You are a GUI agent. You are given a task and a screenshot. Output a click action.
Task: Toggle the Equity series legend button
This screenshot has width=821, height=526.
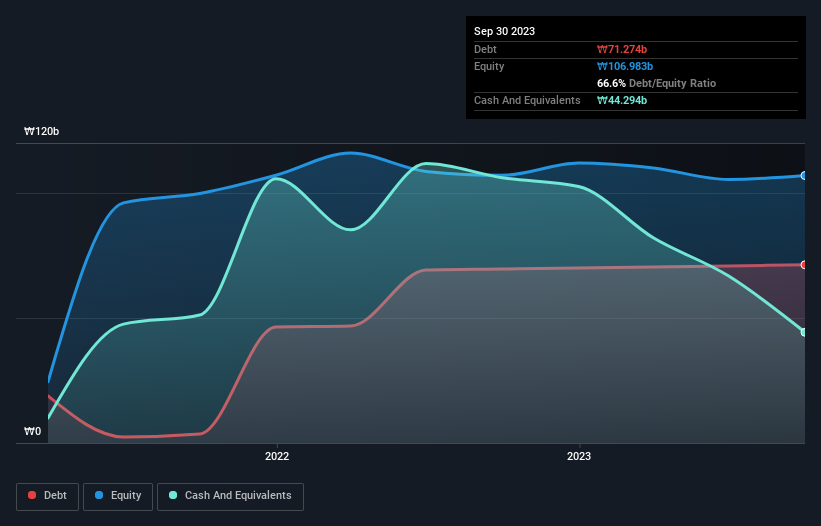tap(118, 496)
